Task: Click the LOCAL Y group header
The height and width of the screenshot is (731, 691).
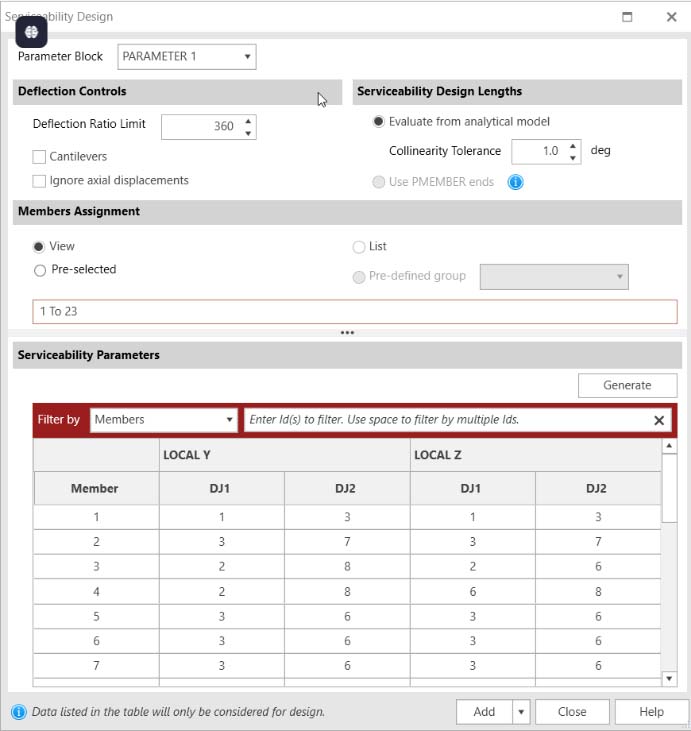Action: click(x=284, y=455)
